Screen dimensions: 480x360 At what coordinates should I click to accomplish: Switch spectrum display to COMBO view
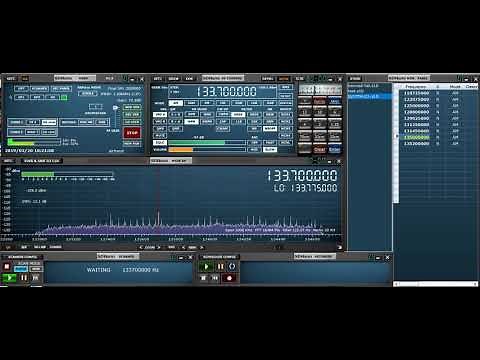tap(55, 247)
